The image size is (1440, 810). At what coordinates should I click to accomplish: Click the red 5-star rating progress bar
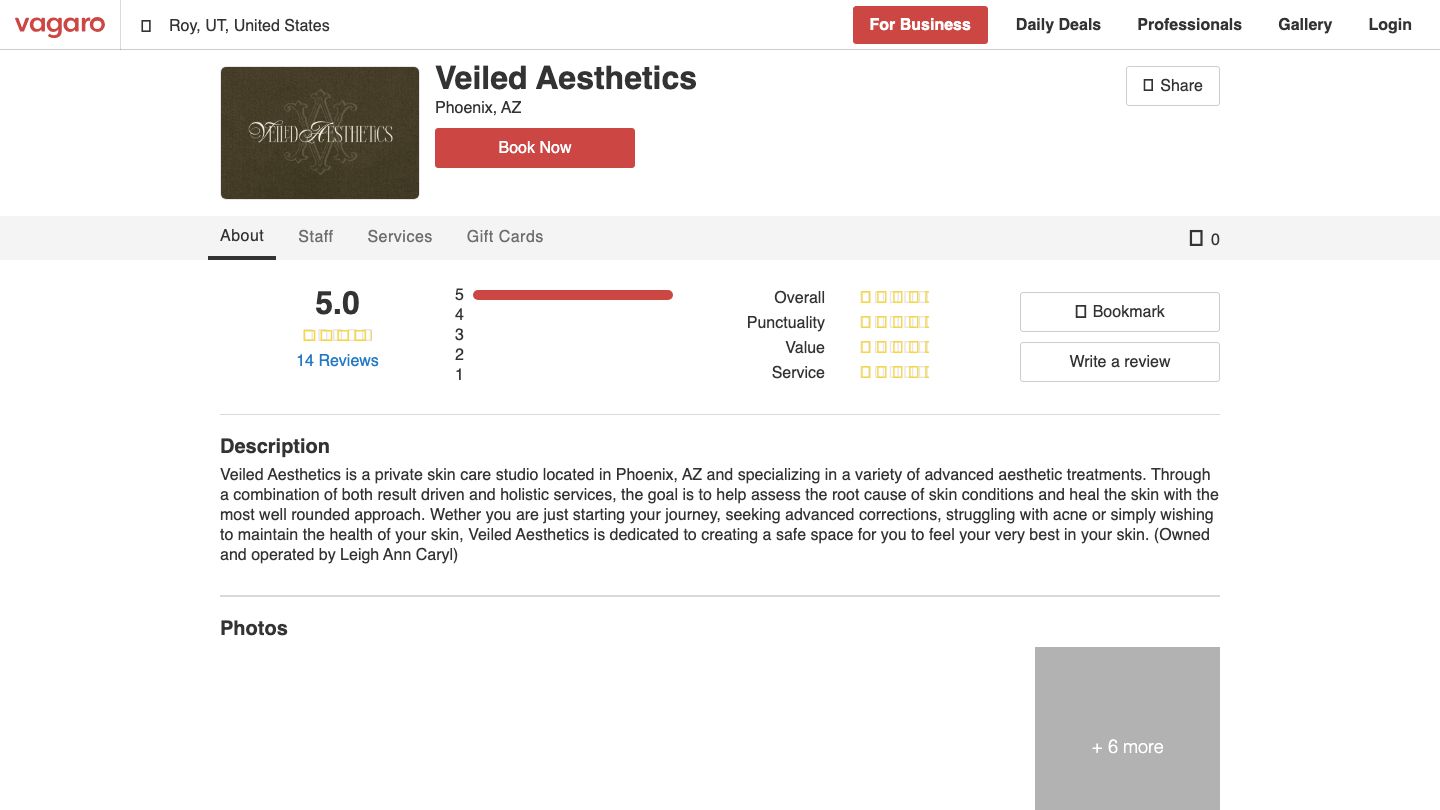573,294
